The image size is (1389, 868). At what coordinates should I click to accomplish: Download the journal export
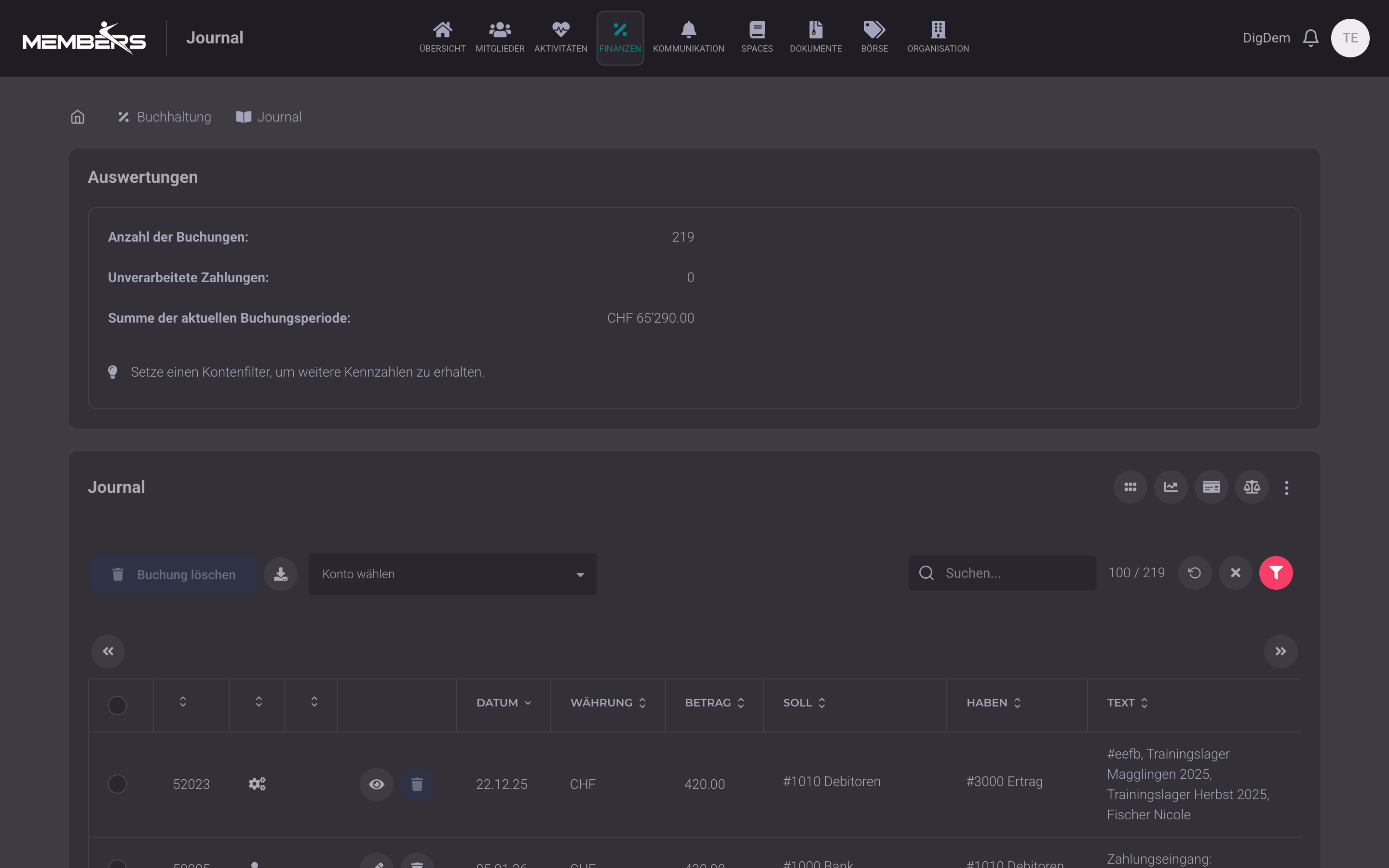pyautogui.click(x=281, y=574)
